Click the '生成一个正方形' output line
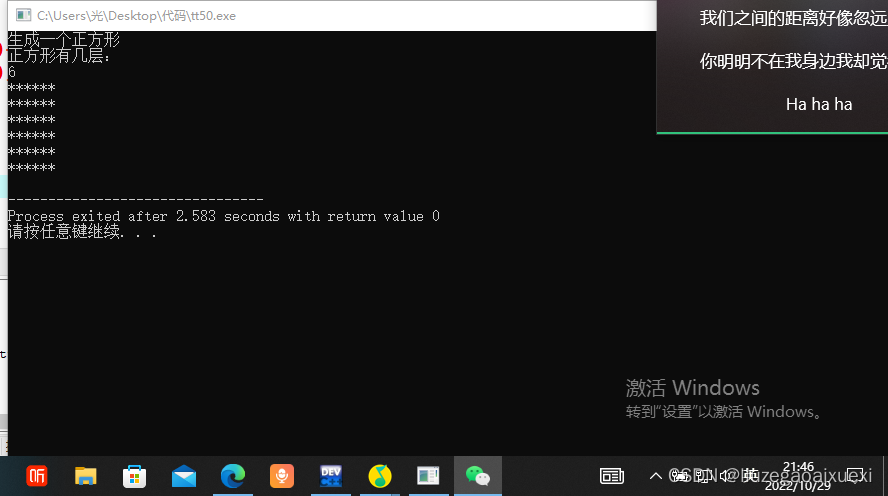Image resolution: width=888 pixels, height=496 pixels. (63, 40)
